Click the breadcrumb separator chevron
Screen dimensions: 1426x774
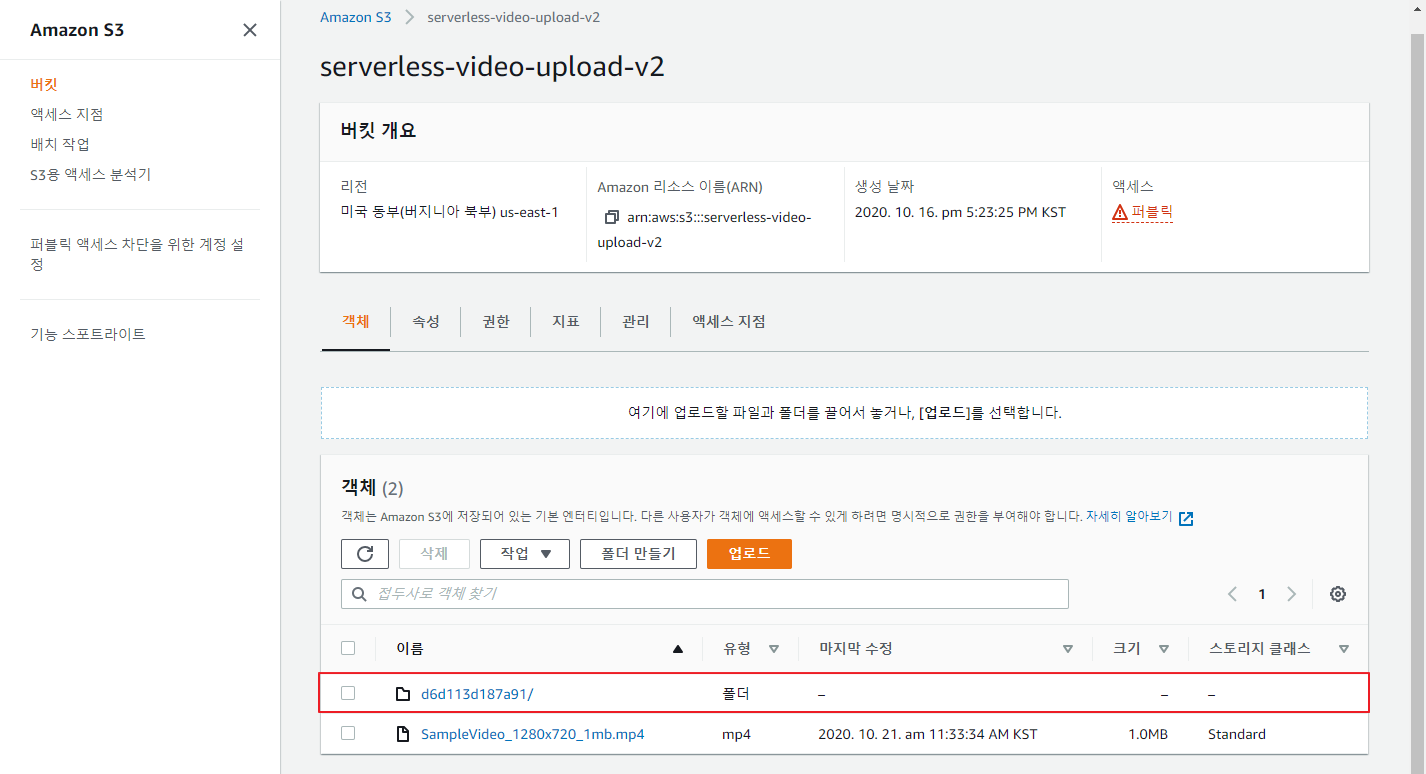click(409, 17)
